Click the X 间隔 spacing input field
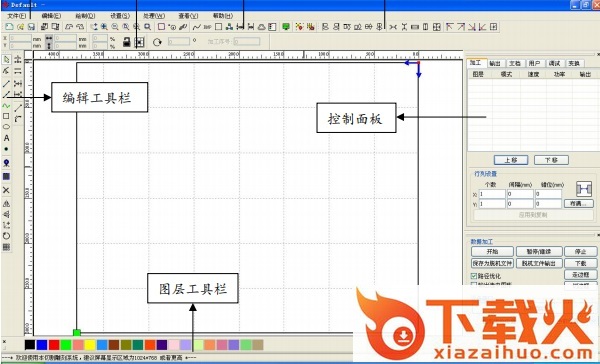This screenshot has height=364, width=600. [520, 194]
